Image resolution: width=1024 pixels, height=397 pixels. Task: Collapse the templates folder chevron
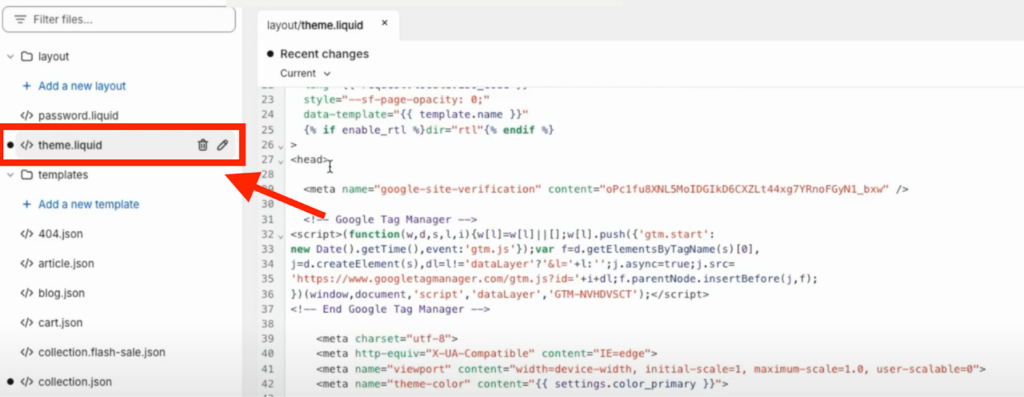coord(10,175)
